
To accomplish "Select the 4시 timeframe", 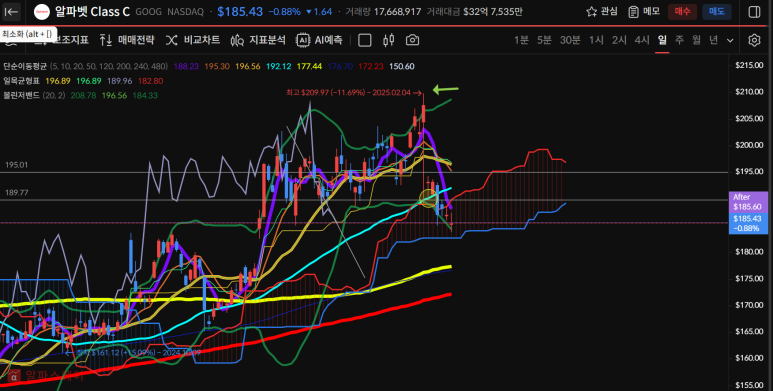I will (642, 40).
